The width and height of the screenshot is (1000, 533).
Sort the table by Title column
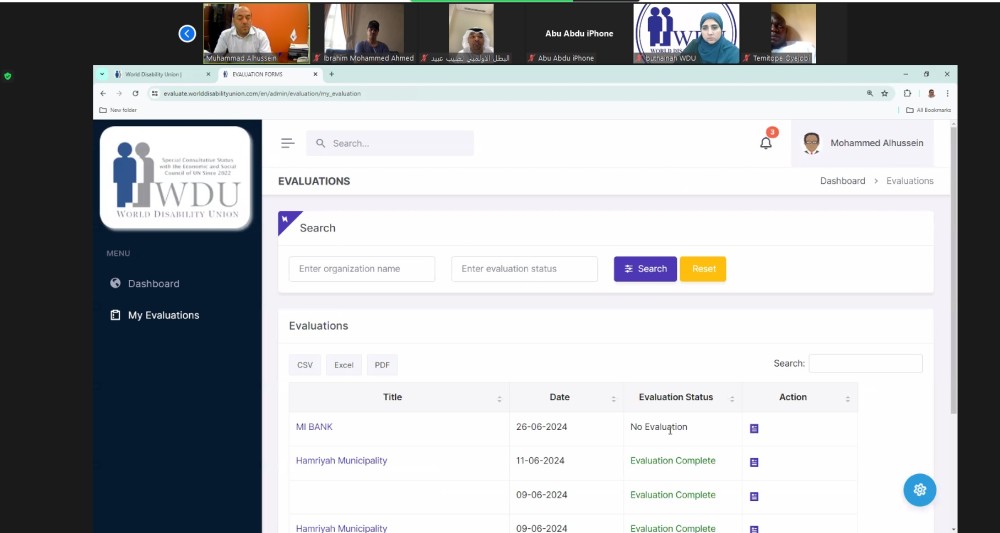[x=399, y=397]
